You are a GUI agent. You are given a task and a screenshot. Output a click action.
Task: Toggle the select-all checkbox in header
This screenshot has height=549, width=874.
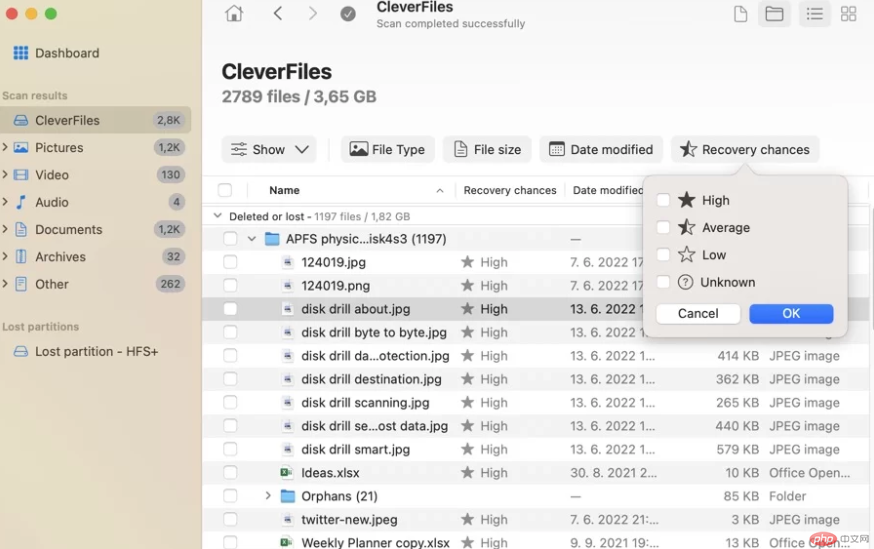pyautogui.click(x=225, y=190)
